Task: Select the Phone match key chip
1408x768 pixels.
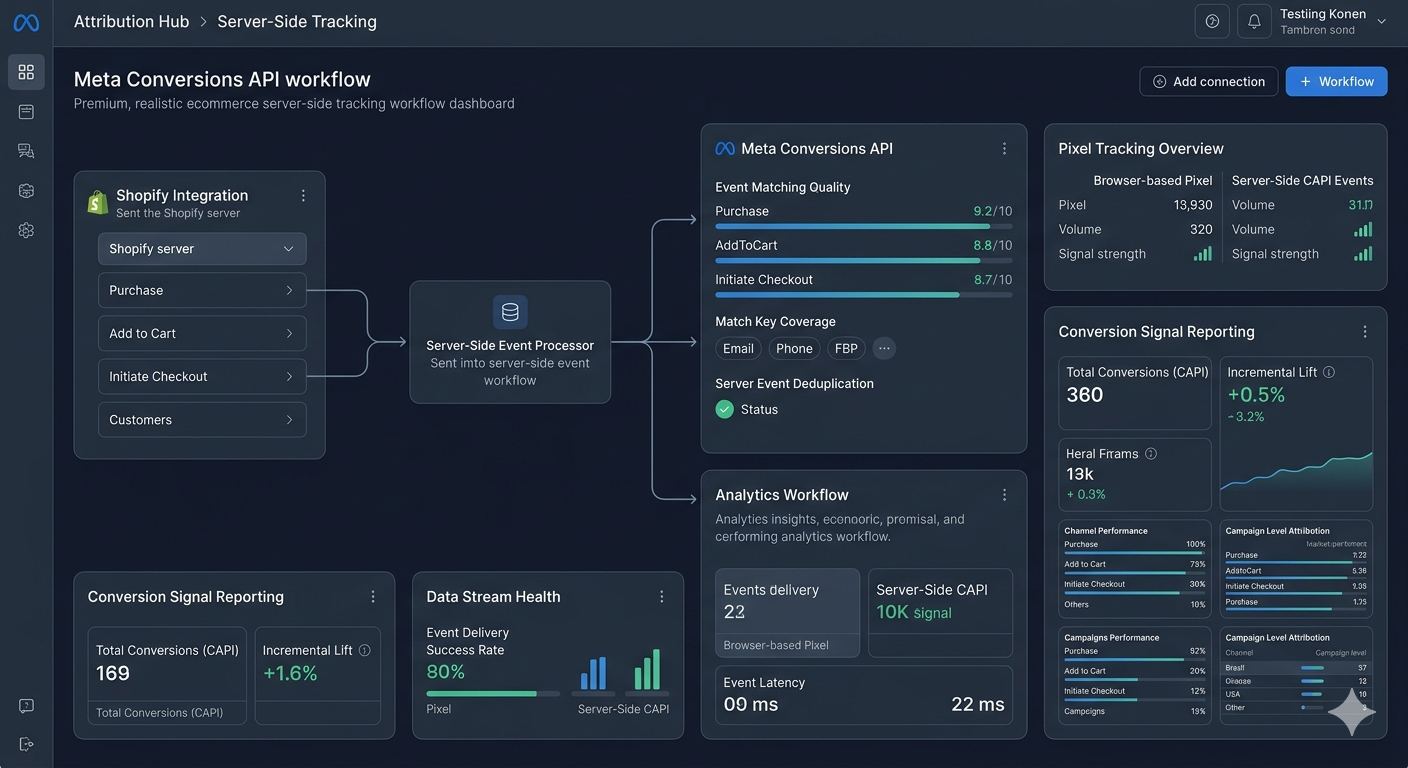Action: [x=794, y=348]
